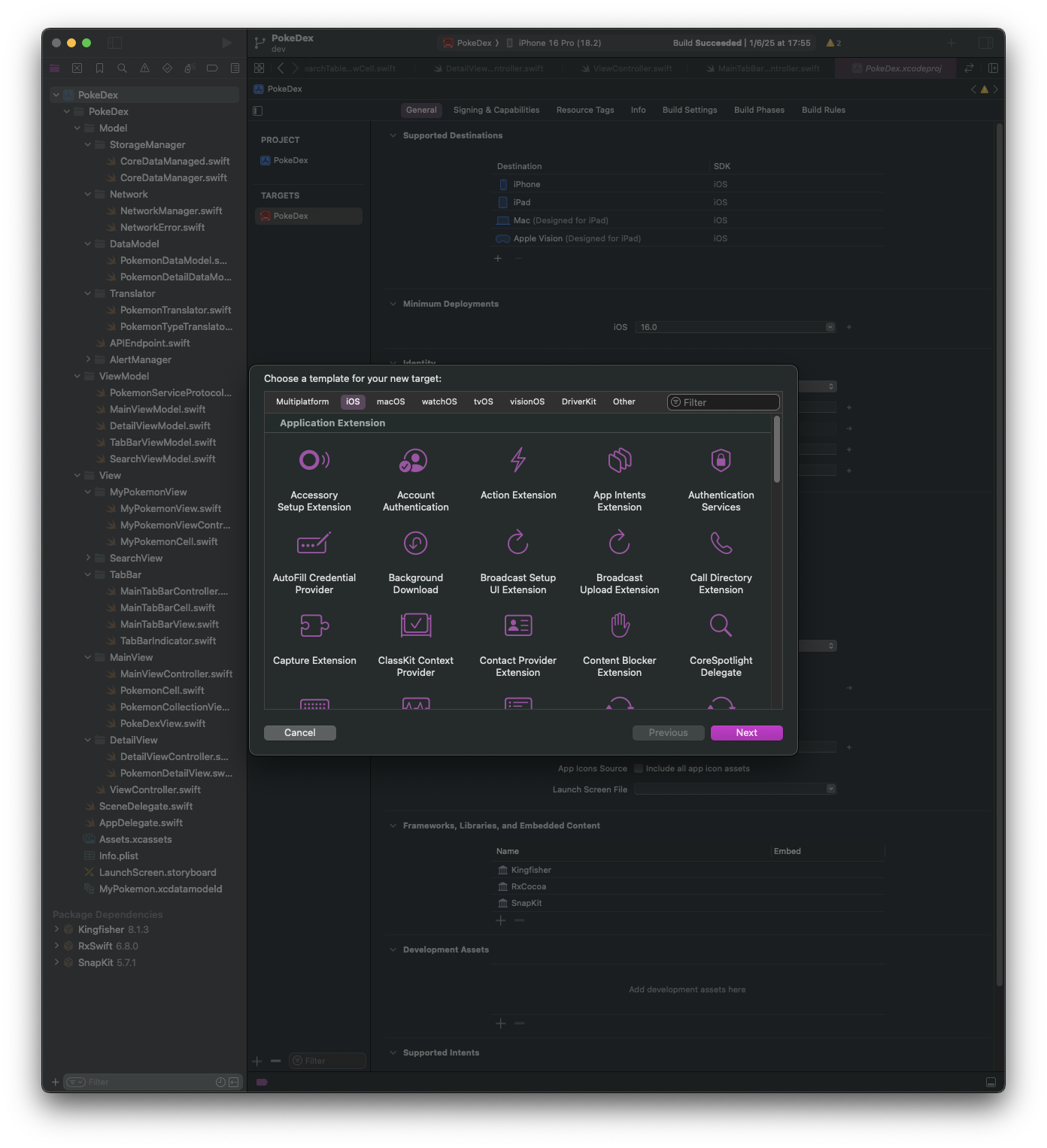
Task: Collapse Supported Destinations section
Action: point(393,135)
